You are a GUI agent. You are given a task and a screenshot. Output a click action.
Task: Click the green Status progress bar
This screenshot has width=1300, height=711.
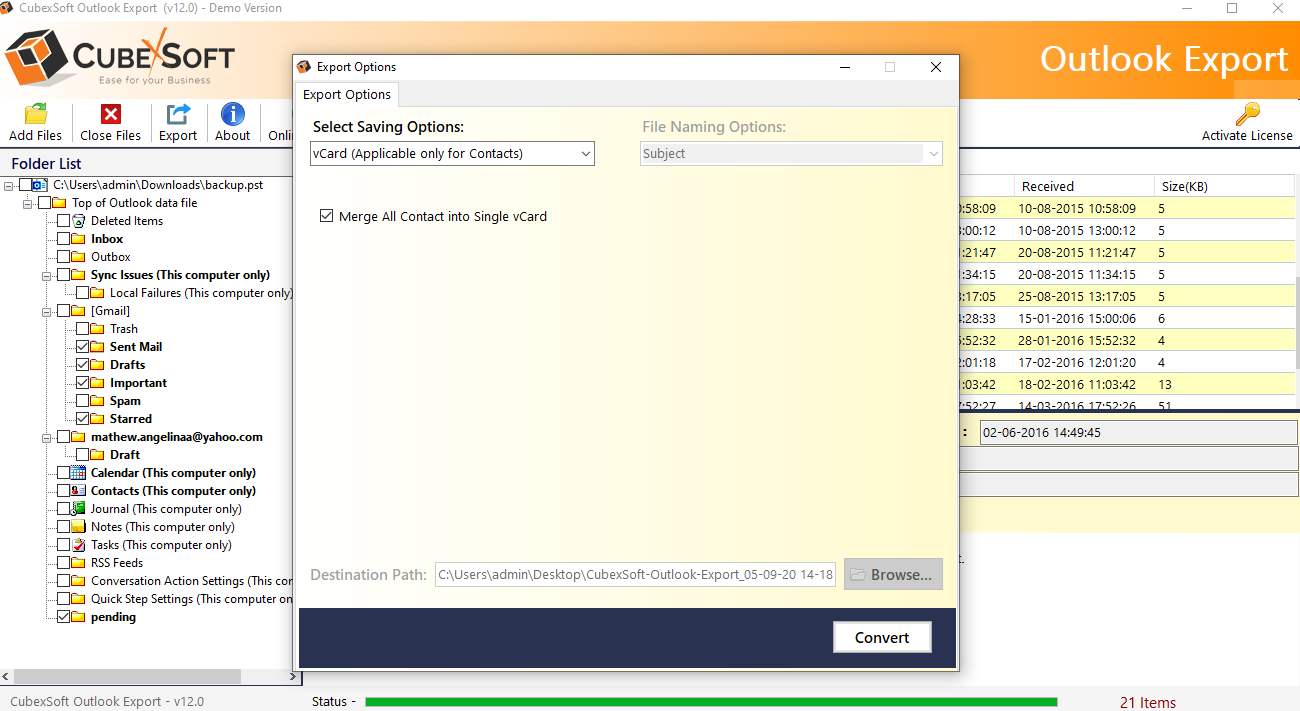[711, 702]
